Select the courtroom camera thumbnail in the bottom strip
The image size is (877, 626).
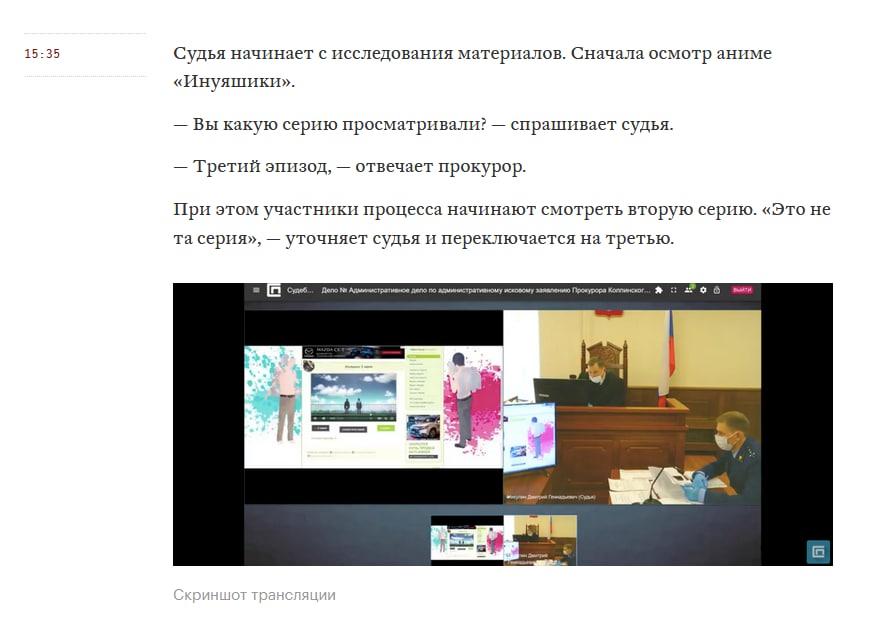540,540
